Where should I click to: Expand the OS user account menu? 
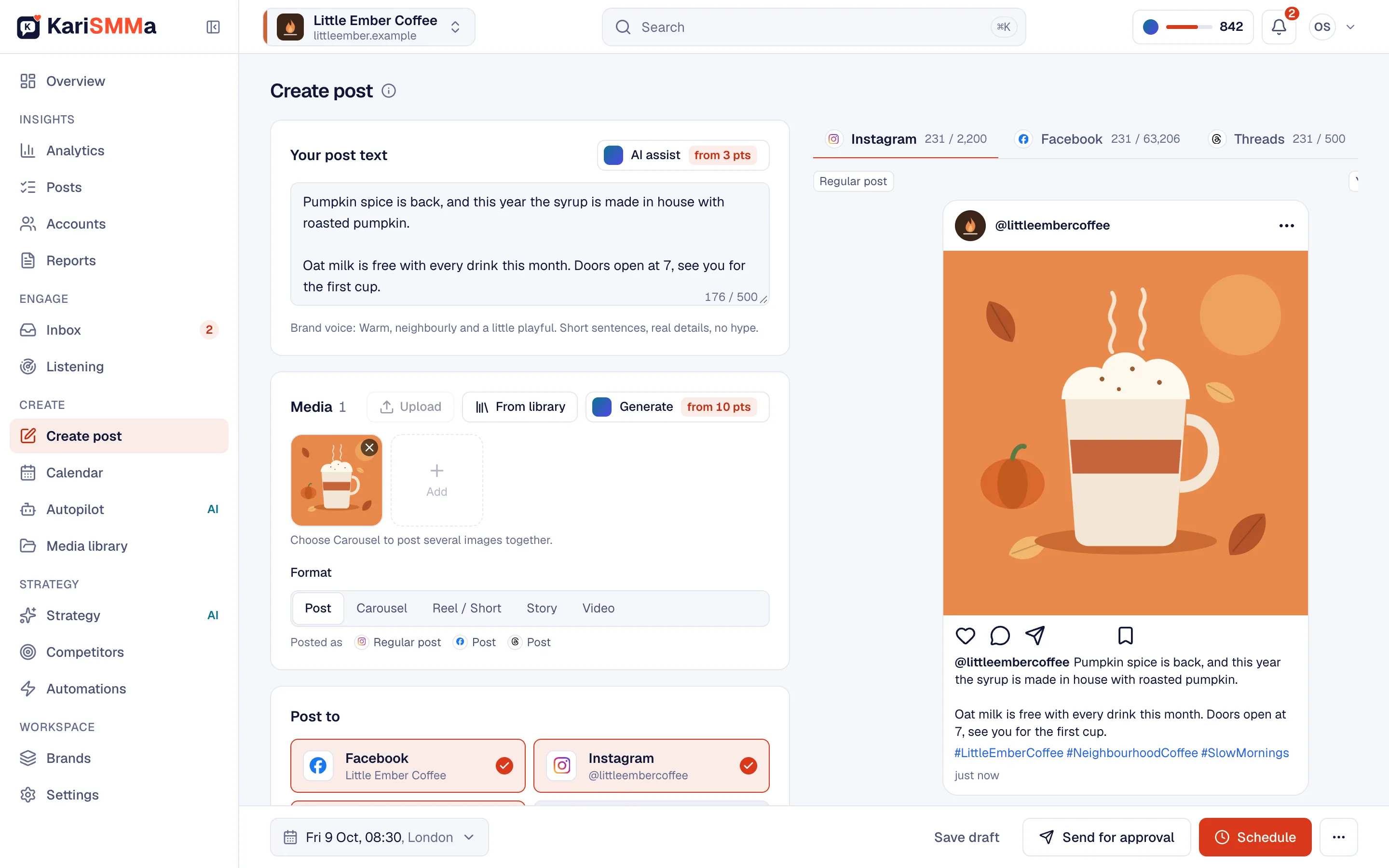coord(1333,27)
